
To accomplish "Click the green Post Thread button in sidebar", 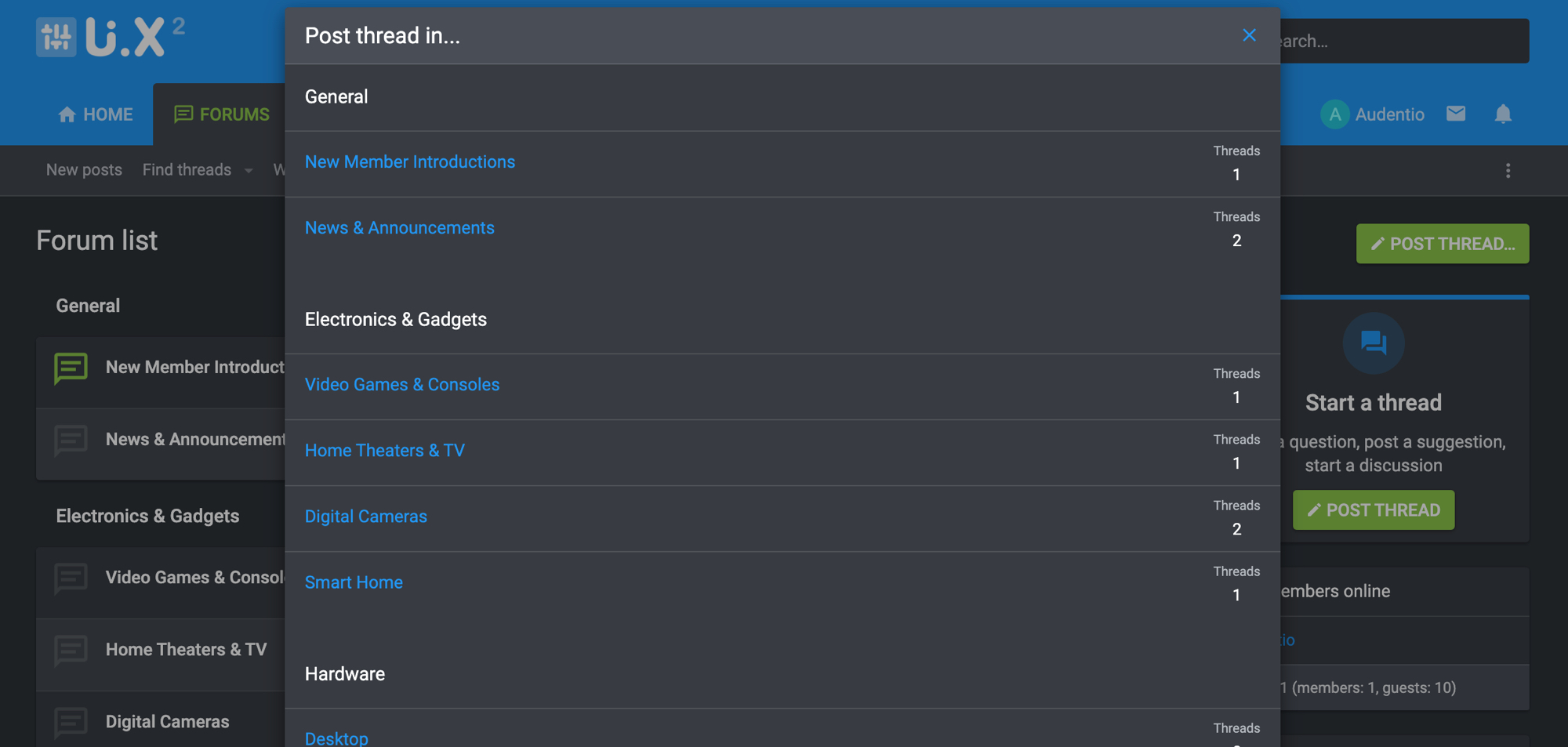I will (1373, 510).
